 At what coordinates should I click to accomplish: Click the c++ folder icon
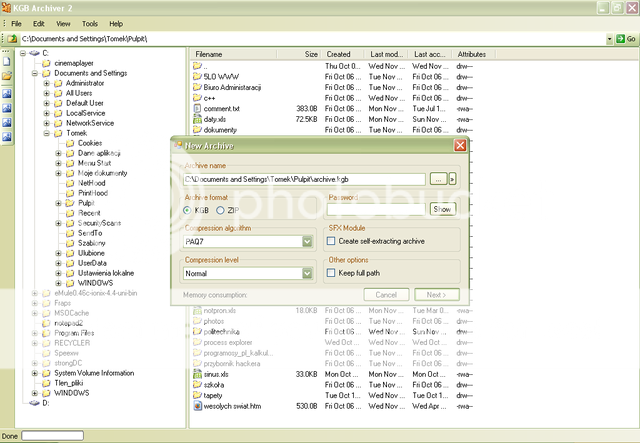coord(197,98)
